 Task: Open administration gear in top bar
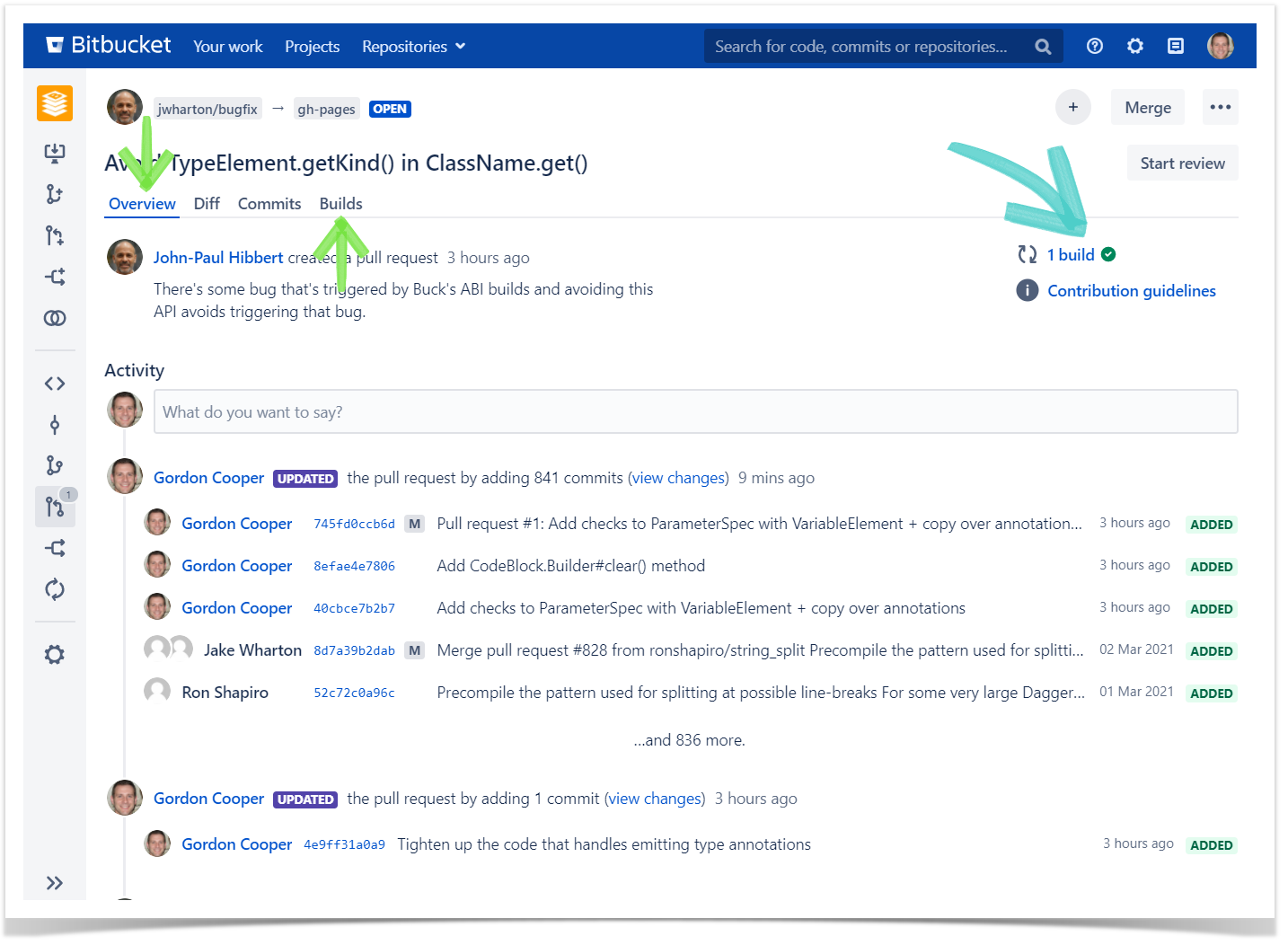pos(1135,46)
